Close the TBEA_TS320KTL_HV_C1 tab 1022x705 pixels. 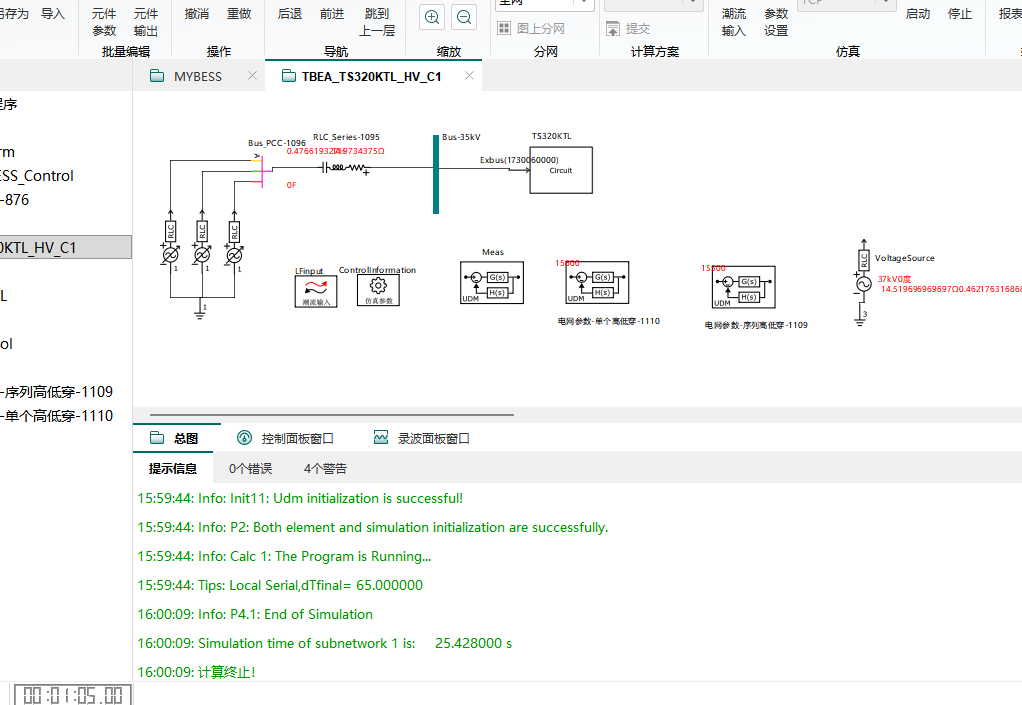click(469, 76)
